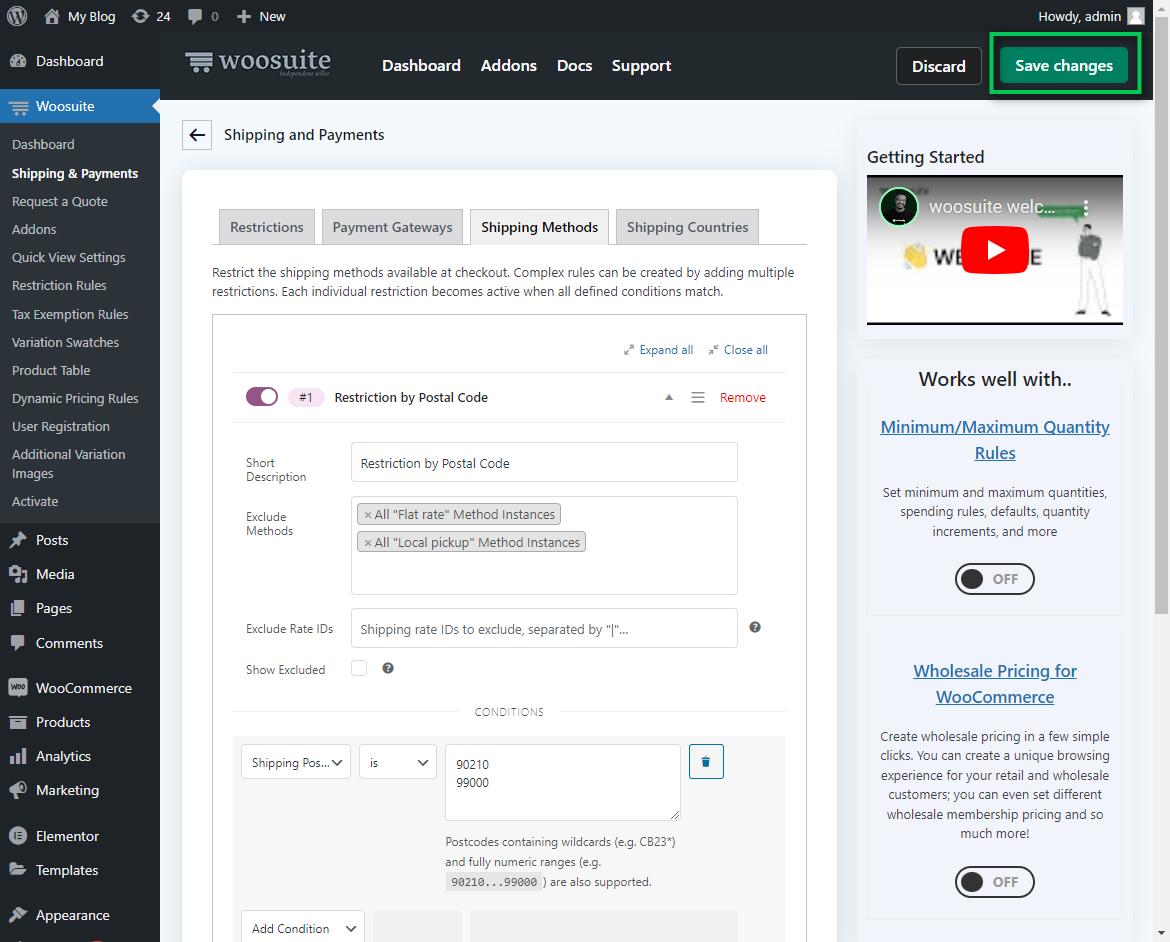Image resolution: width=1170 pixels, height=942 pixels.
Task: Open the Shipping Postcode condition dropdown
Action: click(x=295, y=762)
